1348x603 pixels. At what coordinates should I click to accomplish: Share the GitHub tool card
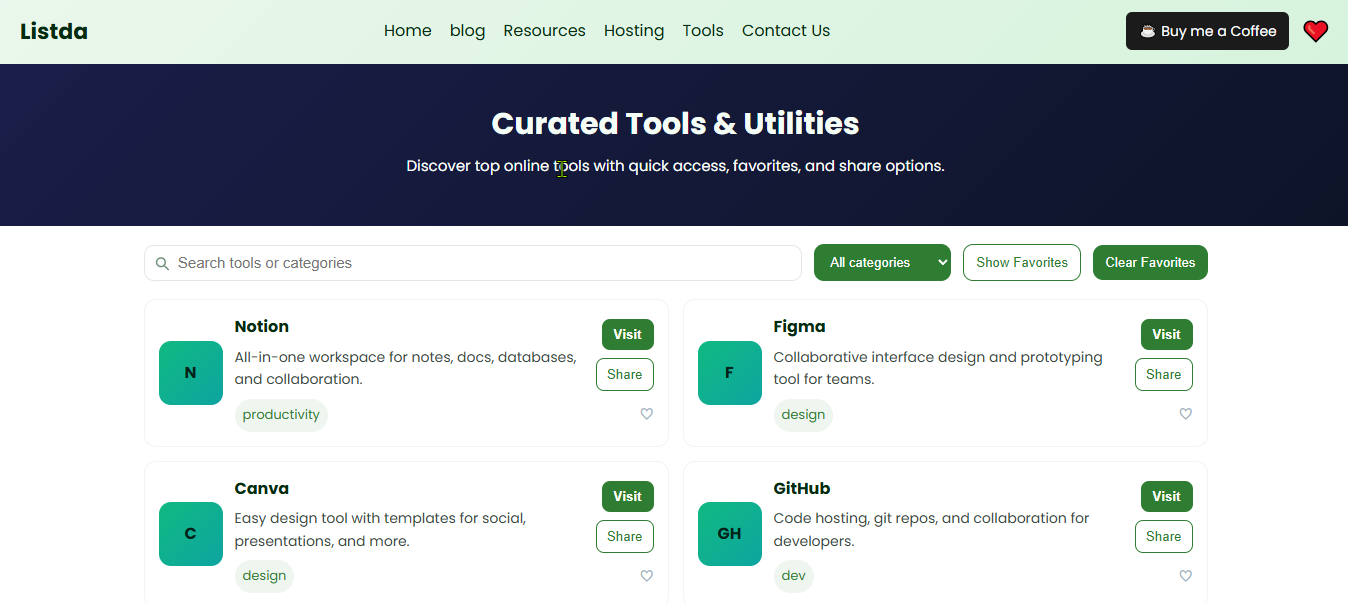click(1164, 537)
